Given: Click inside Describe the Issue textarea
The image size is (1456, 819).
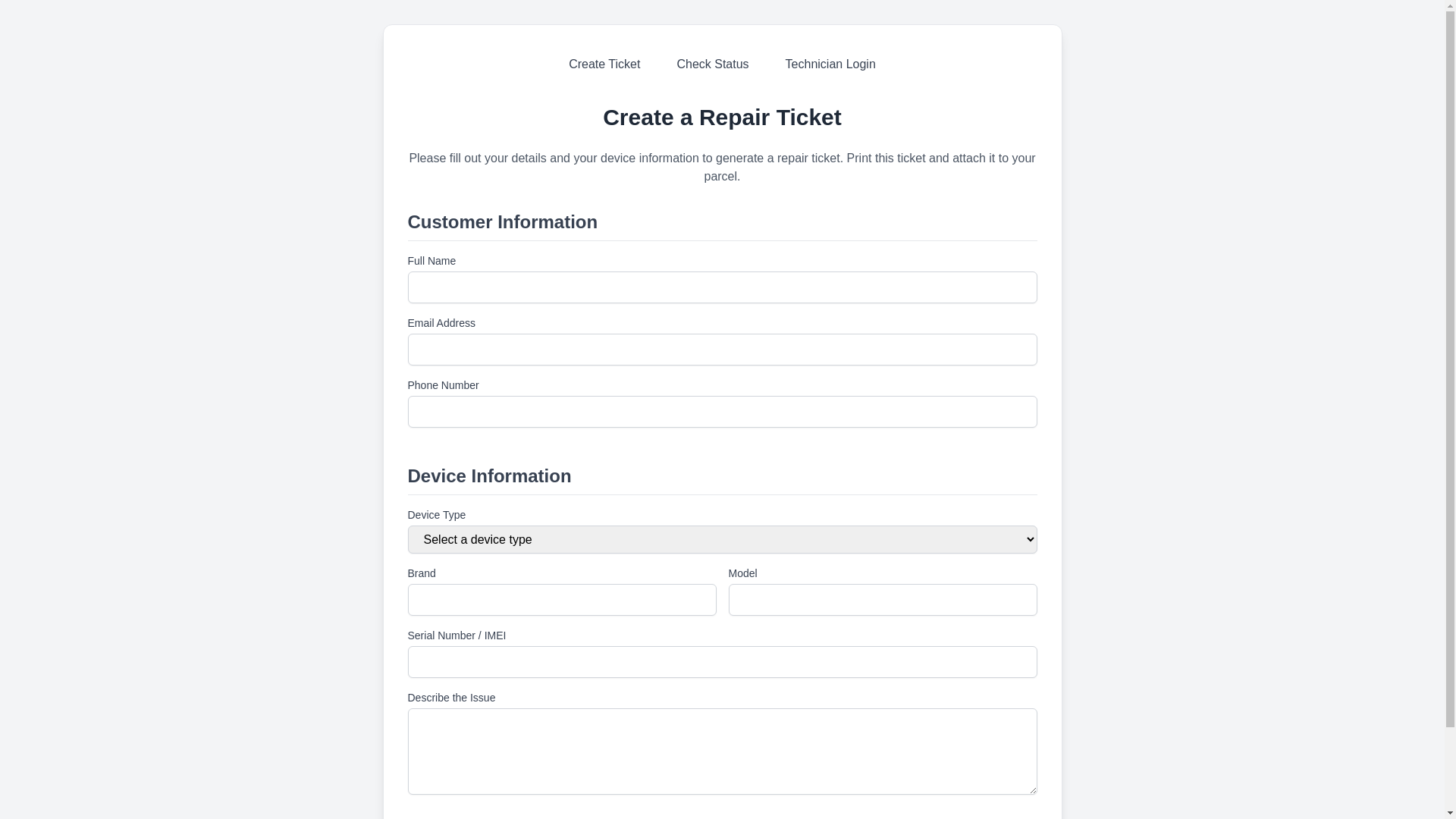Looking at the screenshot, I should tap(722, 752).
